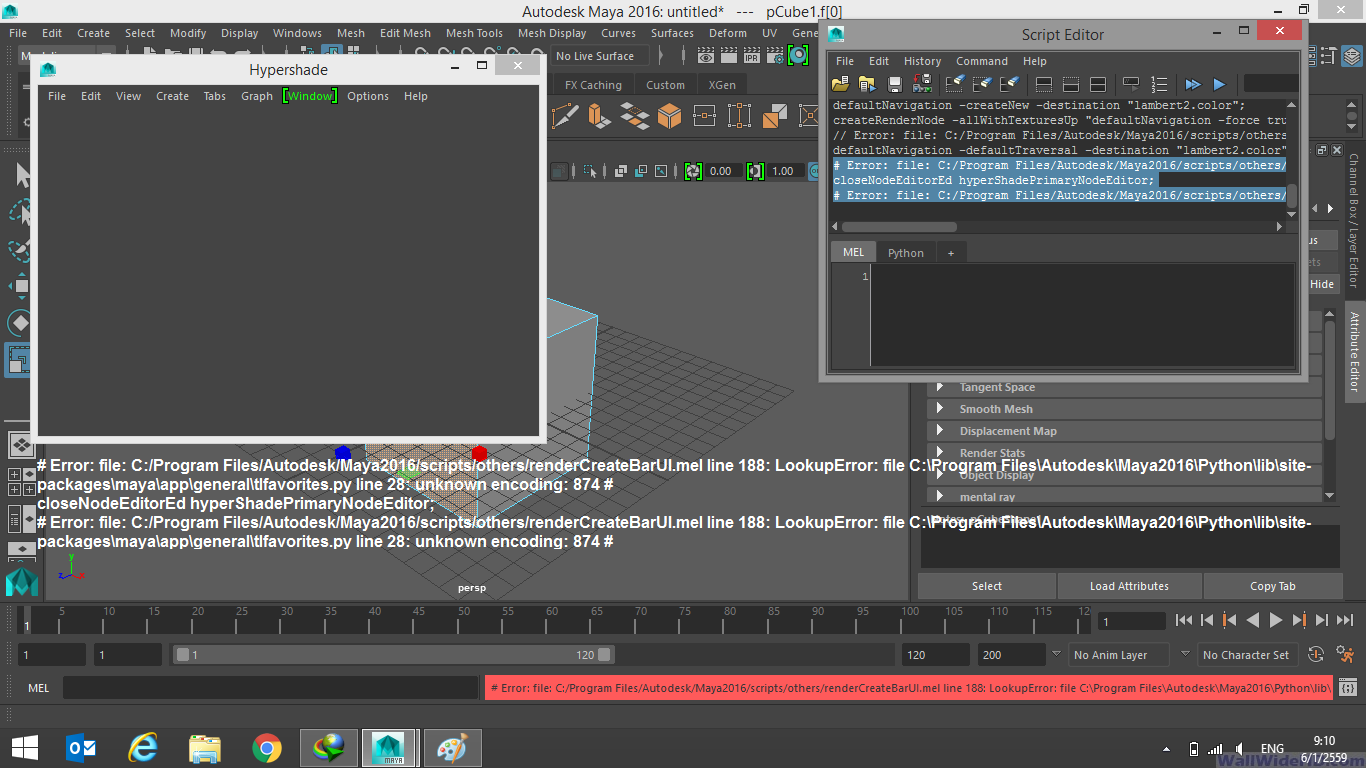Open Hypershade icon with green brackets

pos(798,56)
